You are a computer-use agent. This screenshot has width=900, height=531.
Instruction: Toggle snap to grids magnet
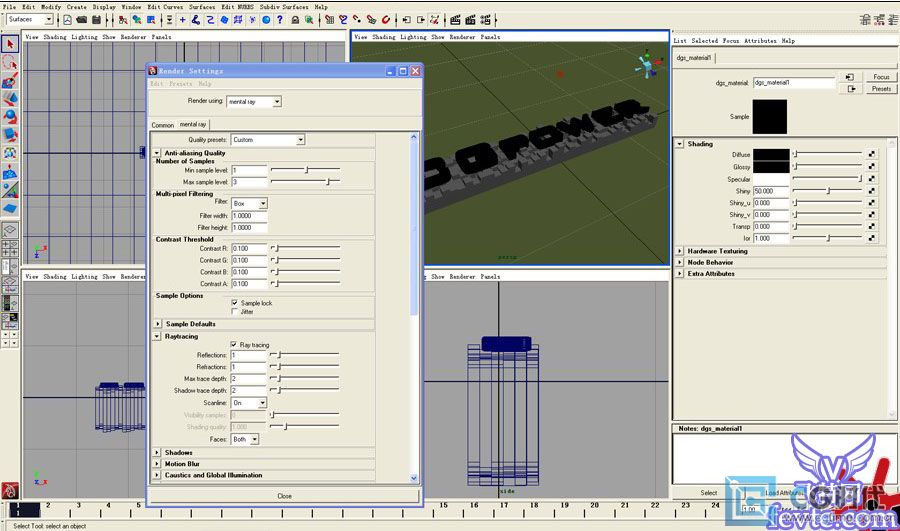click(329, 20)
